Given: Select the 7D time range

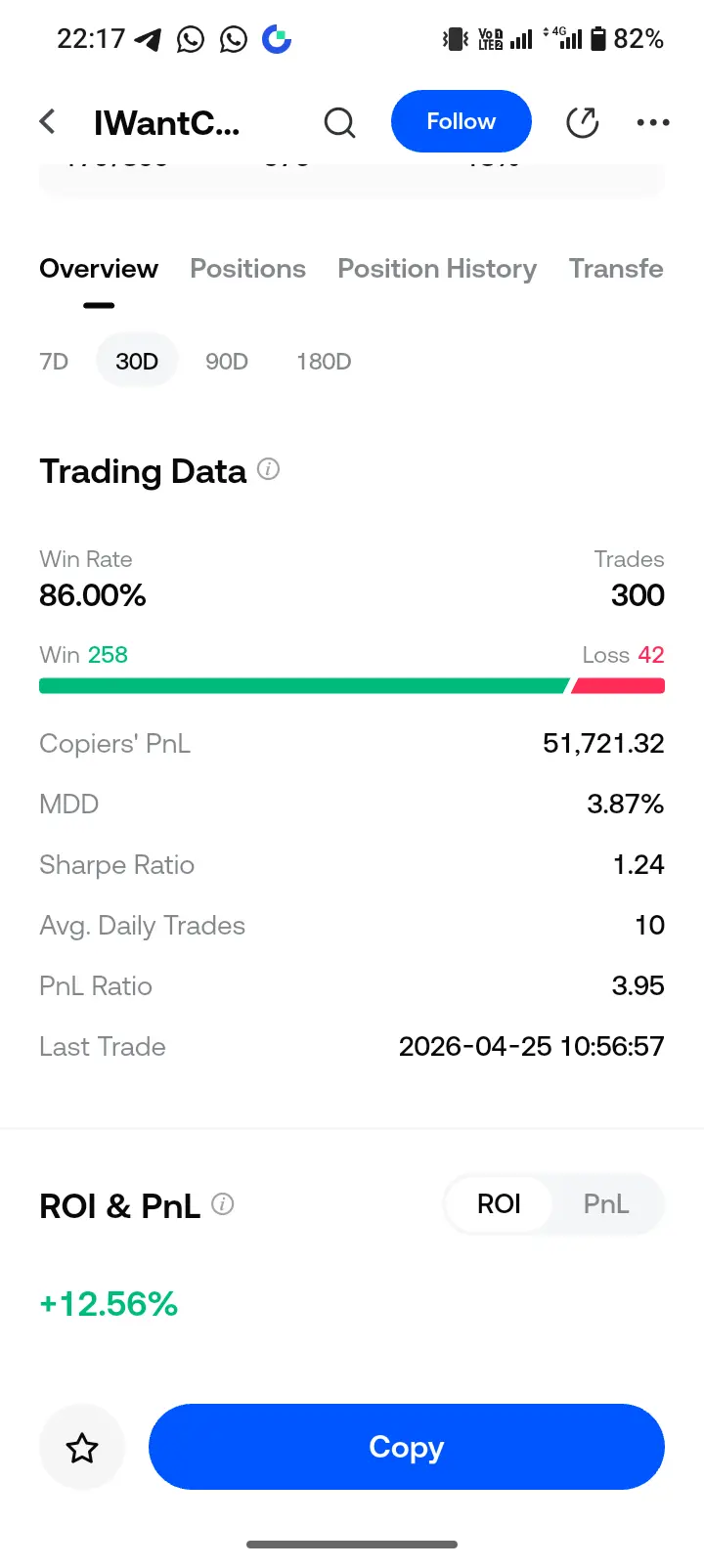Looking at the screenshot, I should (x=54, y=362).
